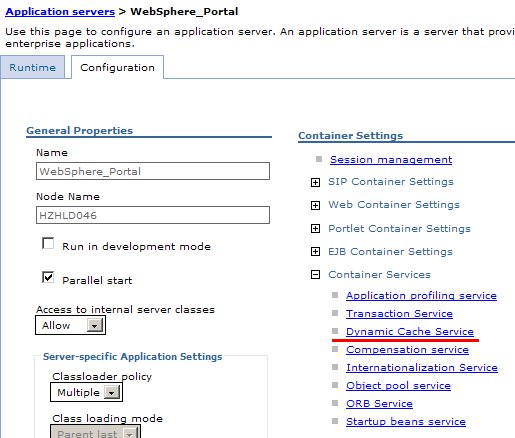This screenshot has width=515, height=438.
Task: Open the Transaction Service link
Action: point(399,314)
